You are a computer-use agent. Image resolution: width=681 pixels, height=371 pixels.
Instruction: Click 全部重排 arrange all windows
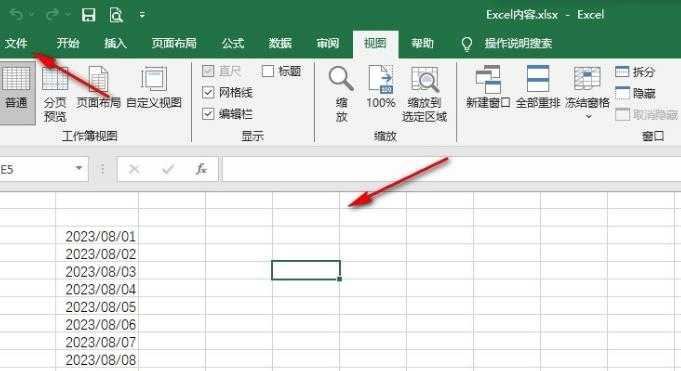pos(538,87)
